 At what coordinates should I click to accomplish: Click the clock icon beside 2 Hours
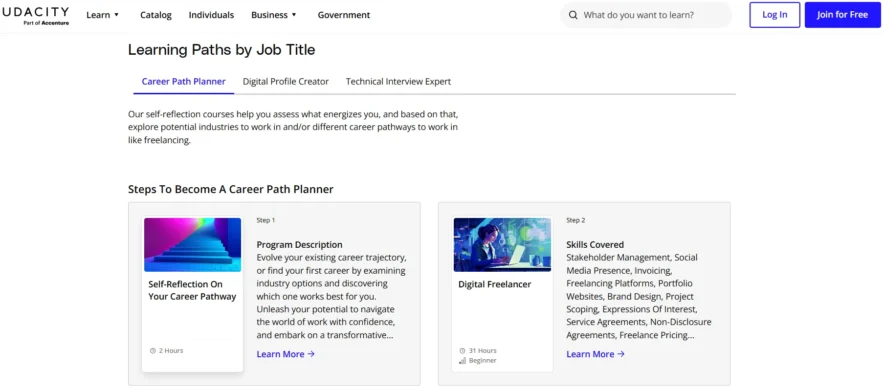[152, 351]
